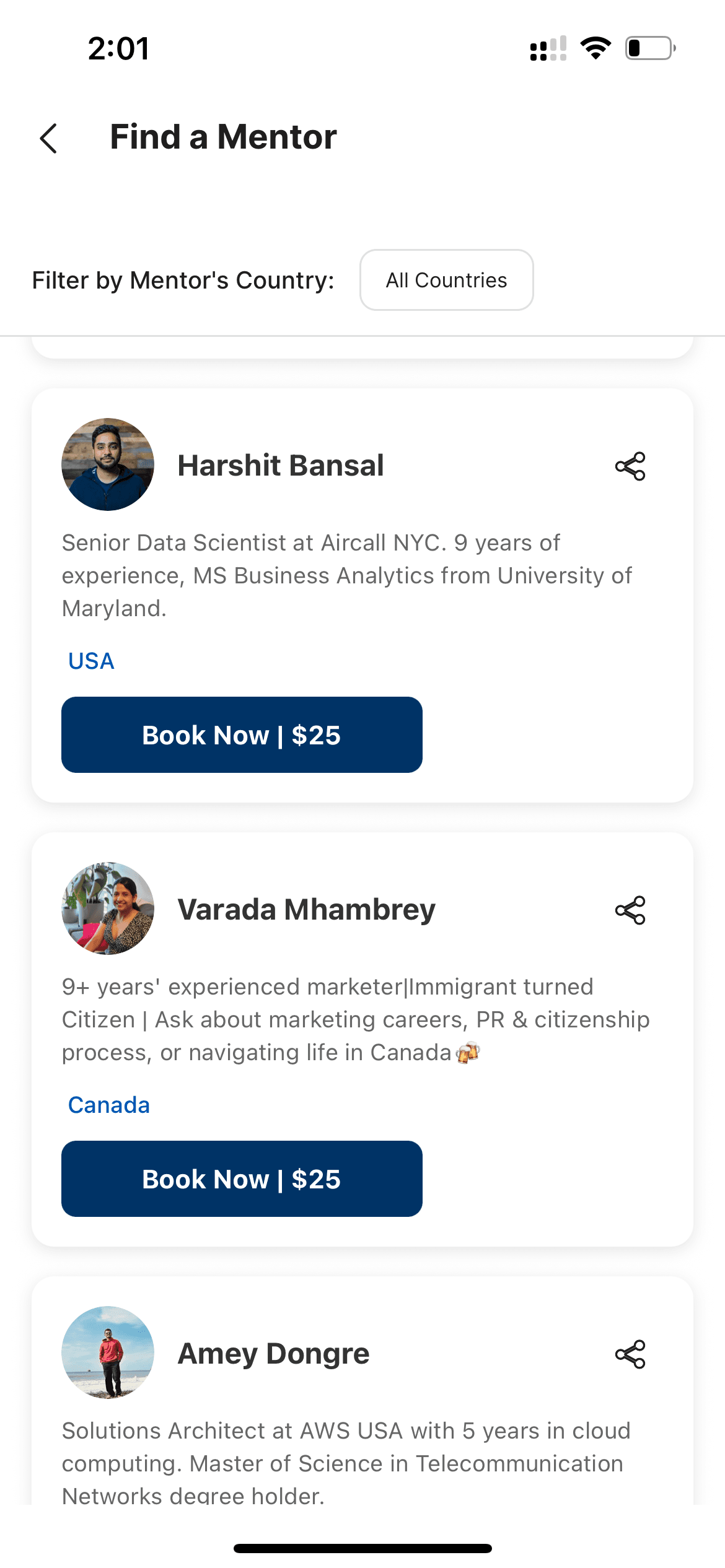
Task: Share Varada Mhambrey's mentor profile
Action: [x=630, y=910]
